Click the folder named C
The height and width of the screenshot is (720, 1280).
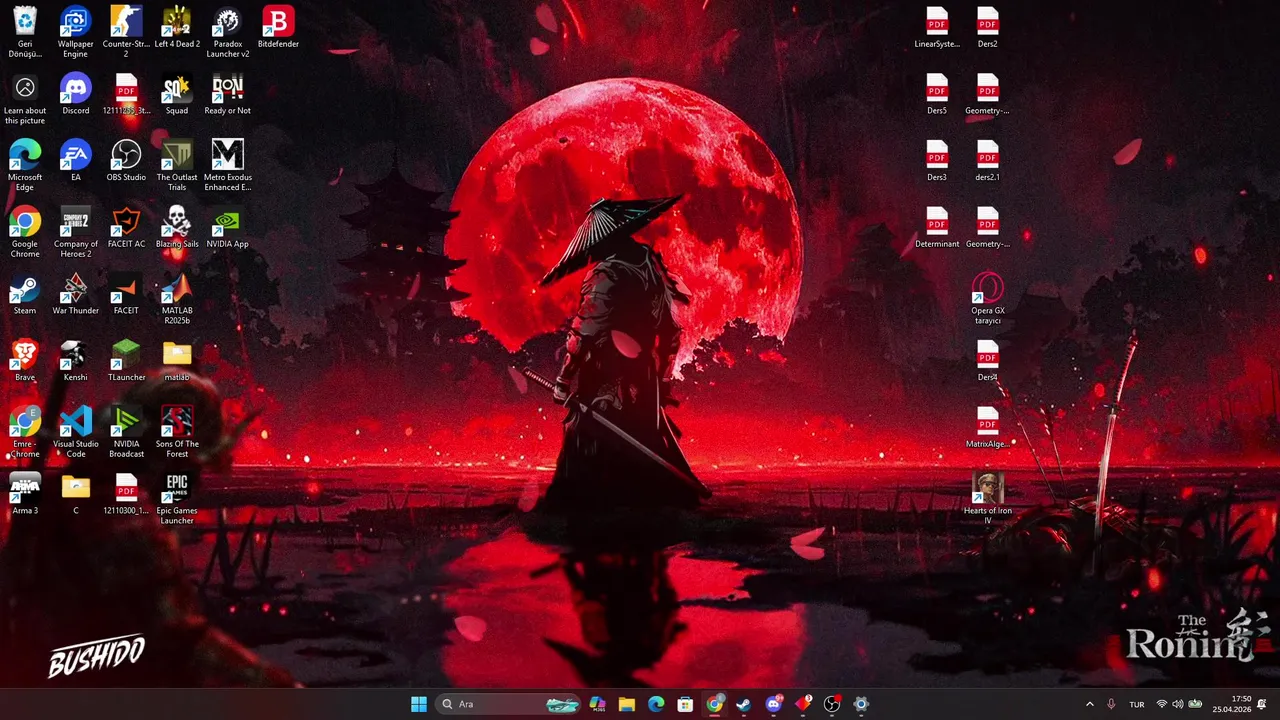[x=76, y=495]
